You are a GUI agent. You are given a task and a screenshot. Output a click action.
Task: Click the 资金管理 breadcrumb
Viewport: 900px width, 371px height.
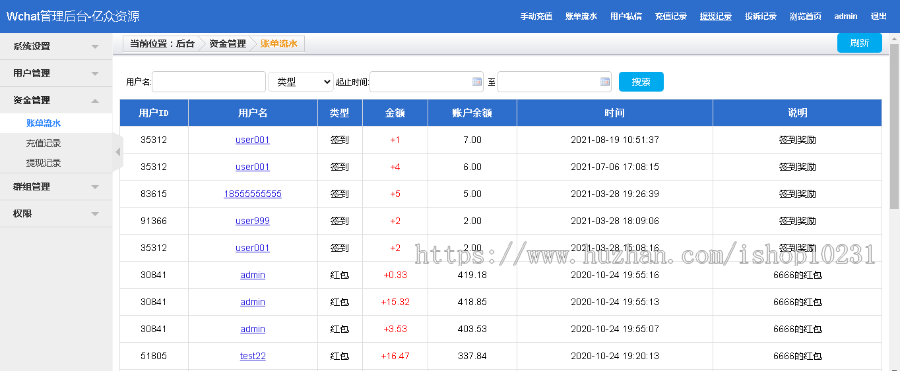(x=227, y=44)
